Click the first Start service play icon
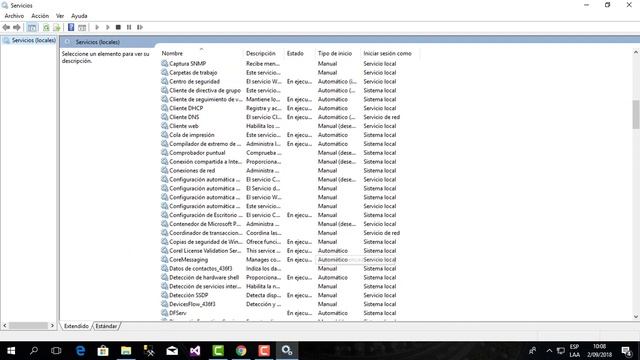This screenshot has height=360, width=640. pyautogui.click(x=97, y=27)
